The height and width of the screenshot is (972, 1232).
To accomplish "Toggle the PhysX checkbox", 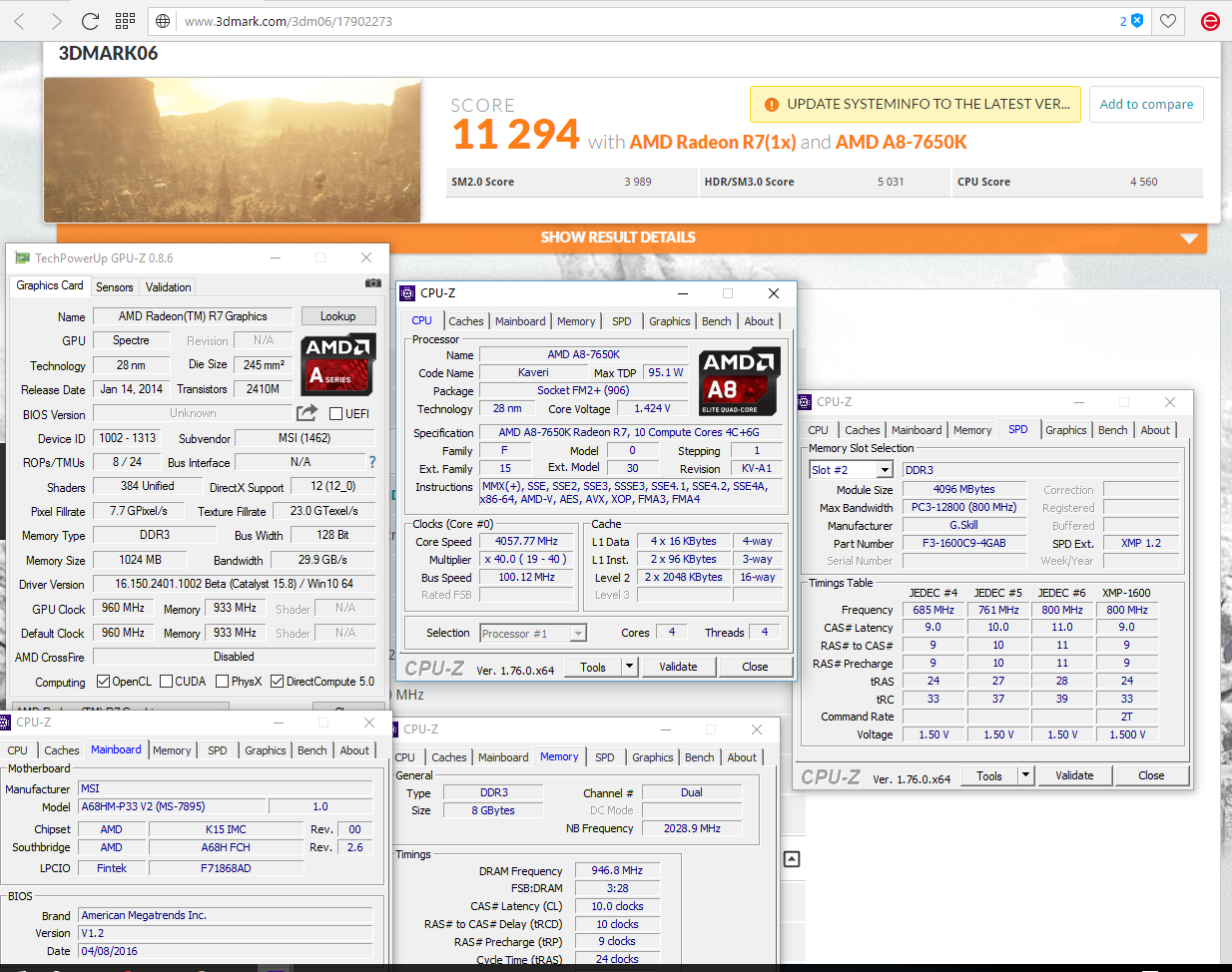I will coord(222,682).
